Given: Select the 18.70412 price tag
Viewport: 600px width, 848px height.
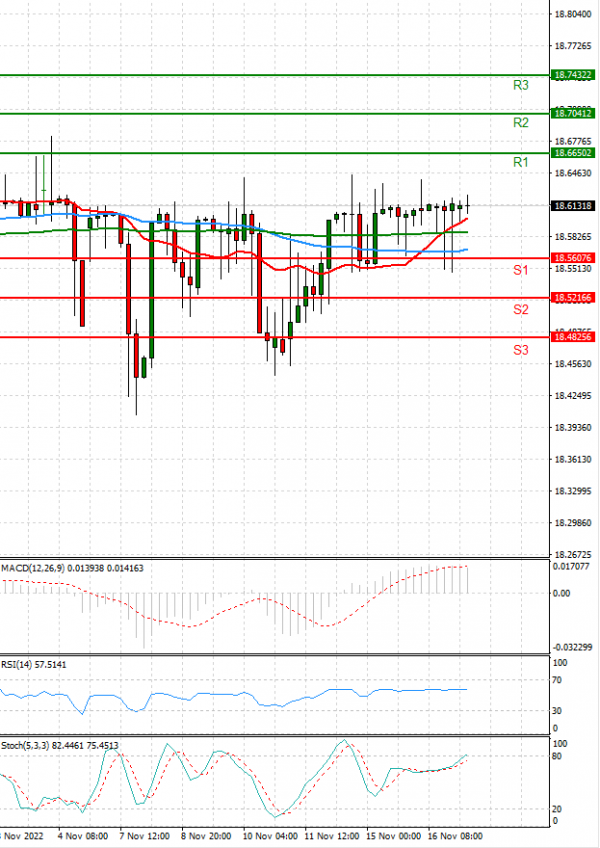Looking at the screenshot, I should (x=572, y=114).
